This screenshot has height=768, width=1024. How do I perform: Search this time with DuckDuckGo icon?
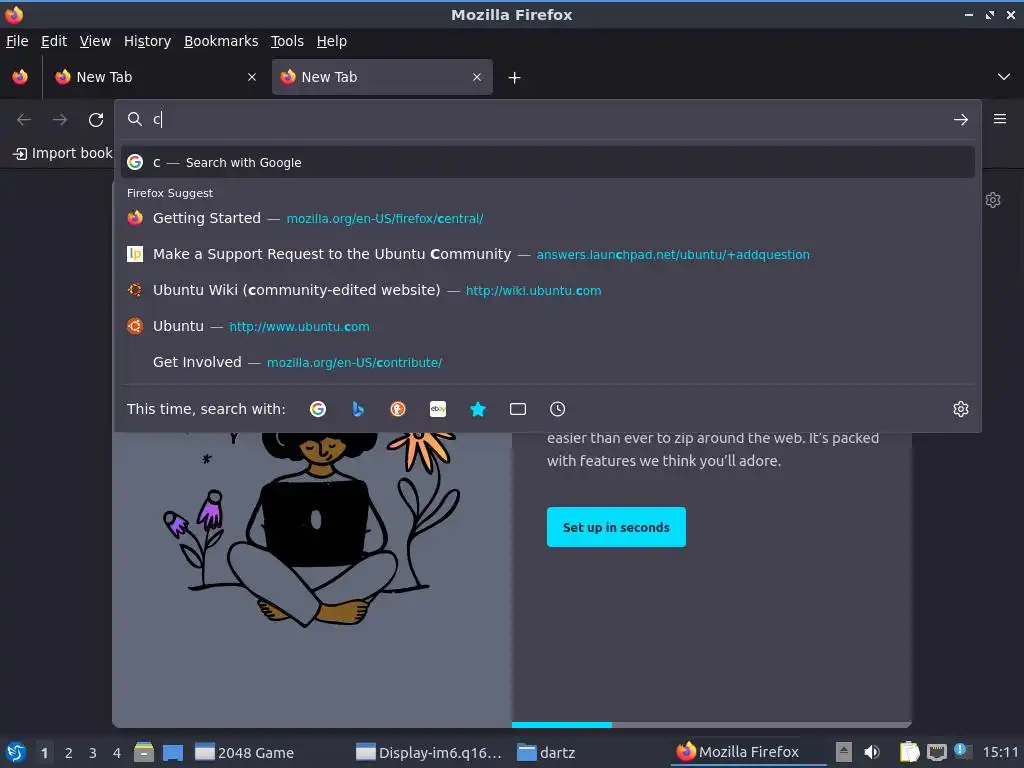[x=398, y=409]
